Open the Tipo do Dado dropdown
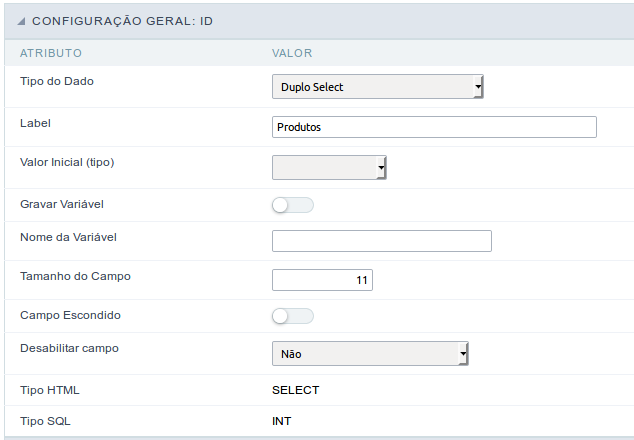634x440 pixels. [378, 87]
